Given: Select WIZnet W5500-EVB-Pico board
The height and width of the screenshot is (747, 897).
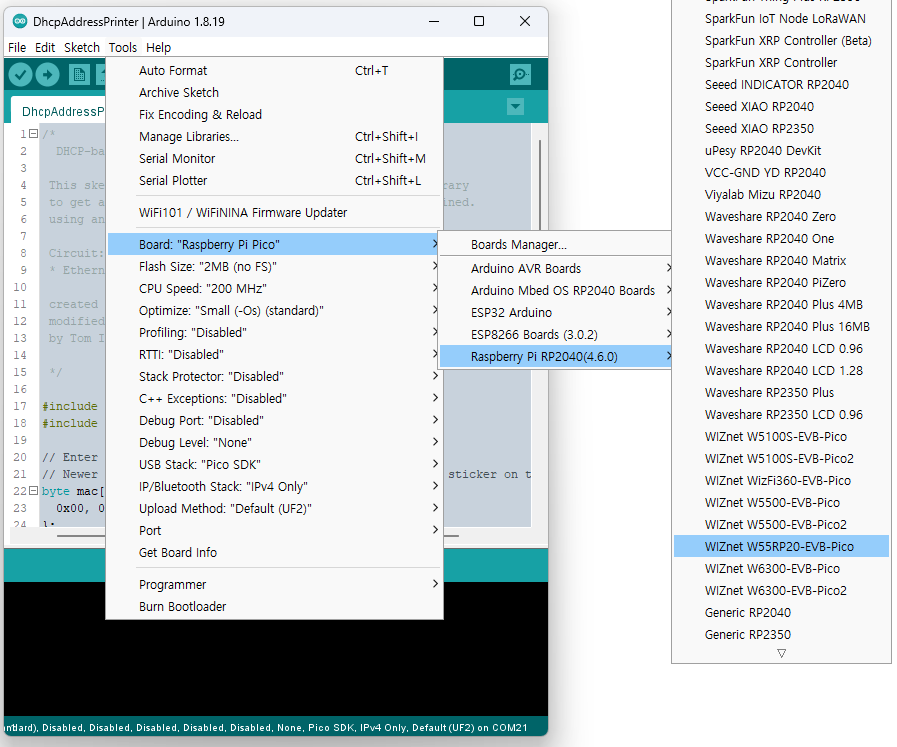Looking at the screenshot, I should (x=781, y=503).
